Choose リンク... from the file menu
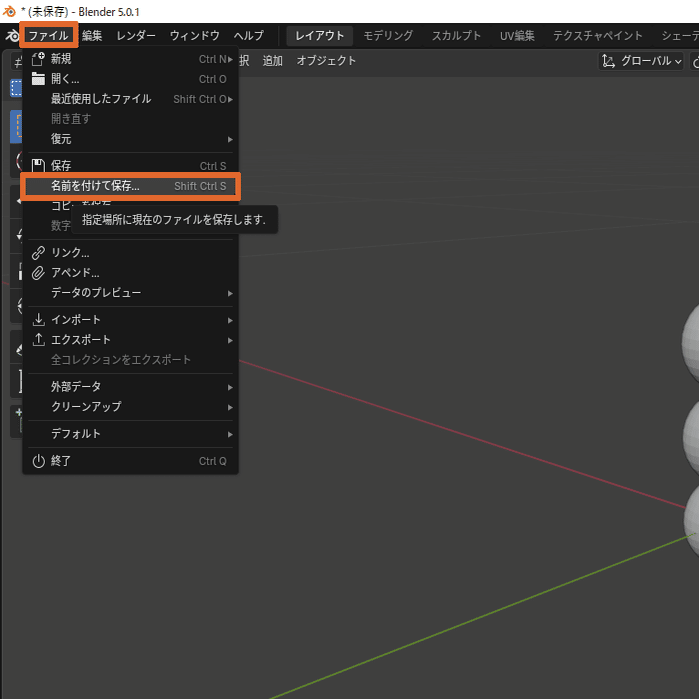The height and width of the screenshot is (699, 699). (x=130, y=253)
